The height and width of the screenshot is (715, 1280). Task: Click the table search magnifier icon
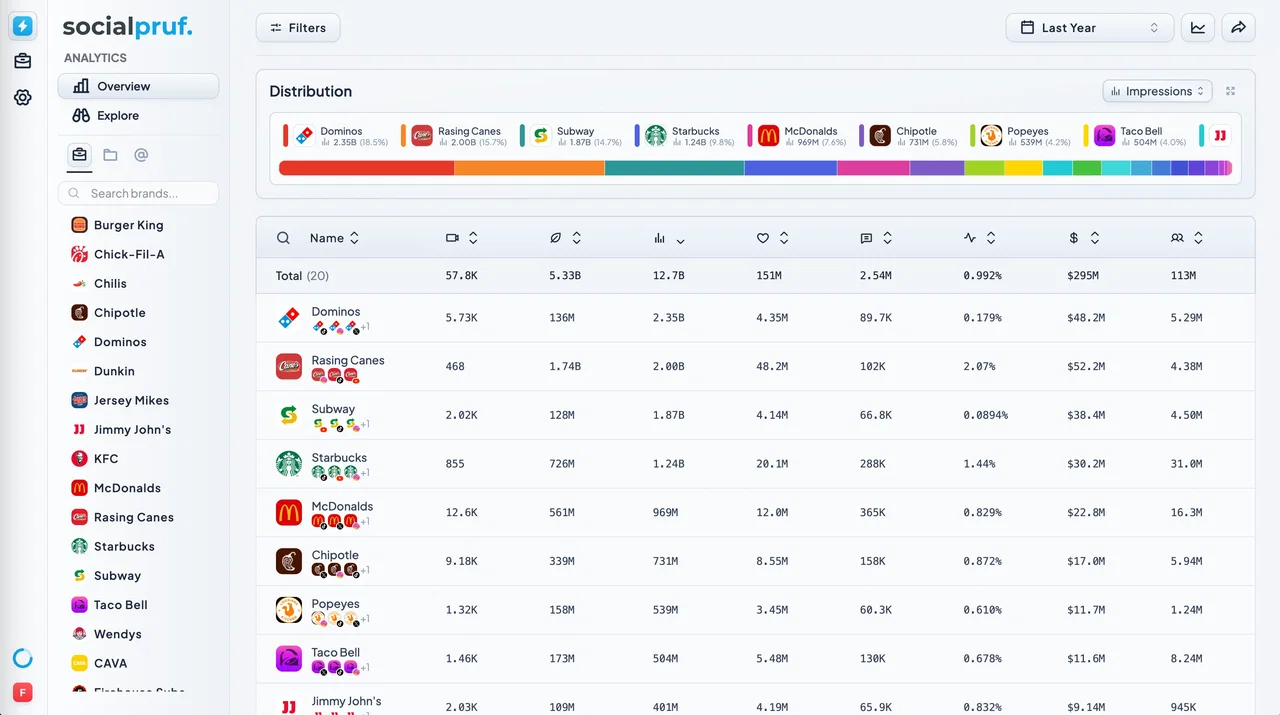click(x=284, y=238)
